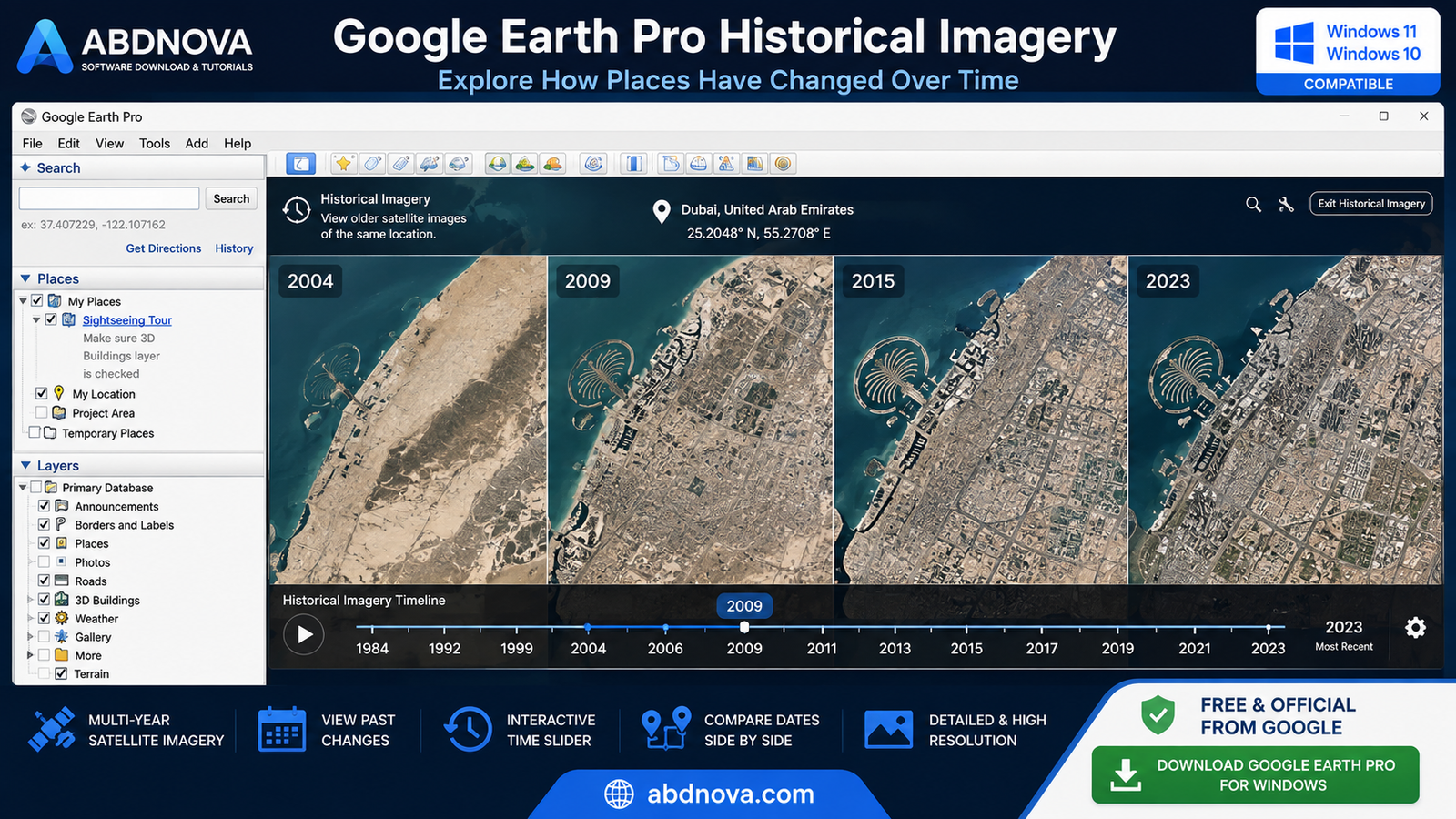
Task: Click the orange triangle toolbar icon
Action: point(726,164)
